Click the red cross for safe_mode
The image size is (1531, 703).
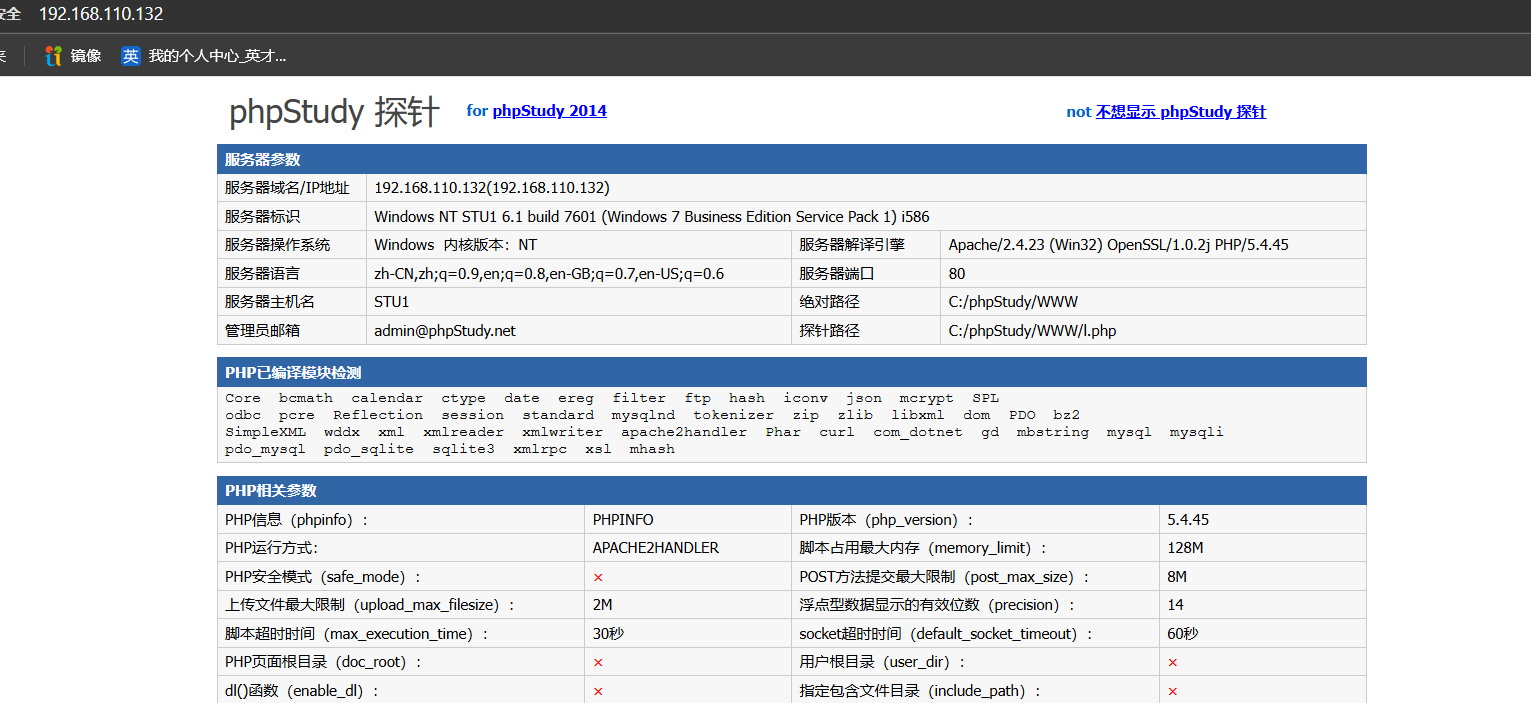[x=598, y=577]
